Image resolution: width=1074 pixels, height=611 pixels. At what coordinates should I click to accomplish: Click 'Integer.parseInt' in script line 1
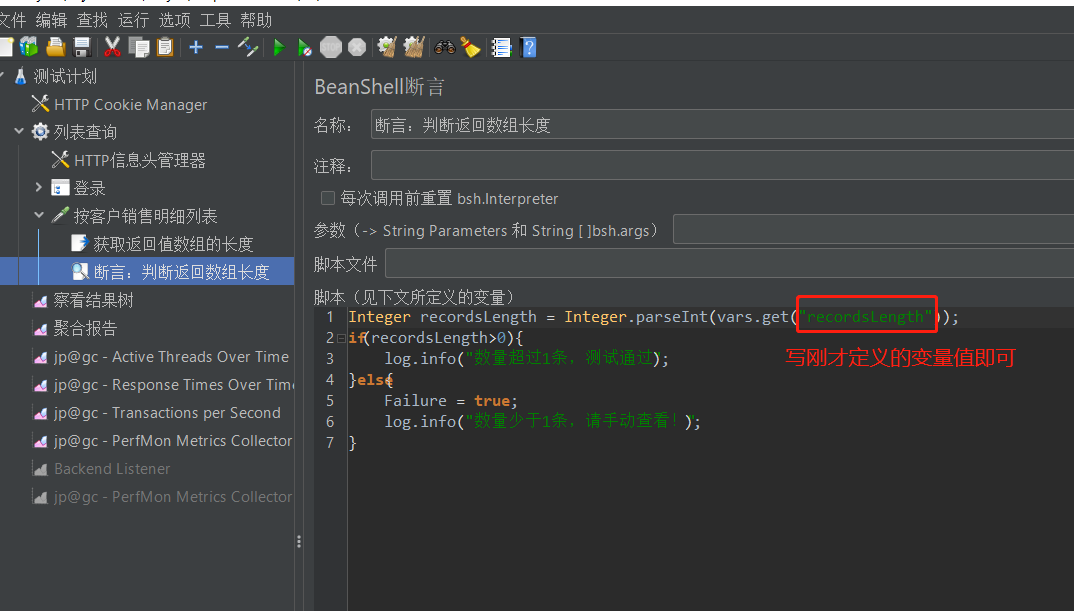click(x=636, y=317)
